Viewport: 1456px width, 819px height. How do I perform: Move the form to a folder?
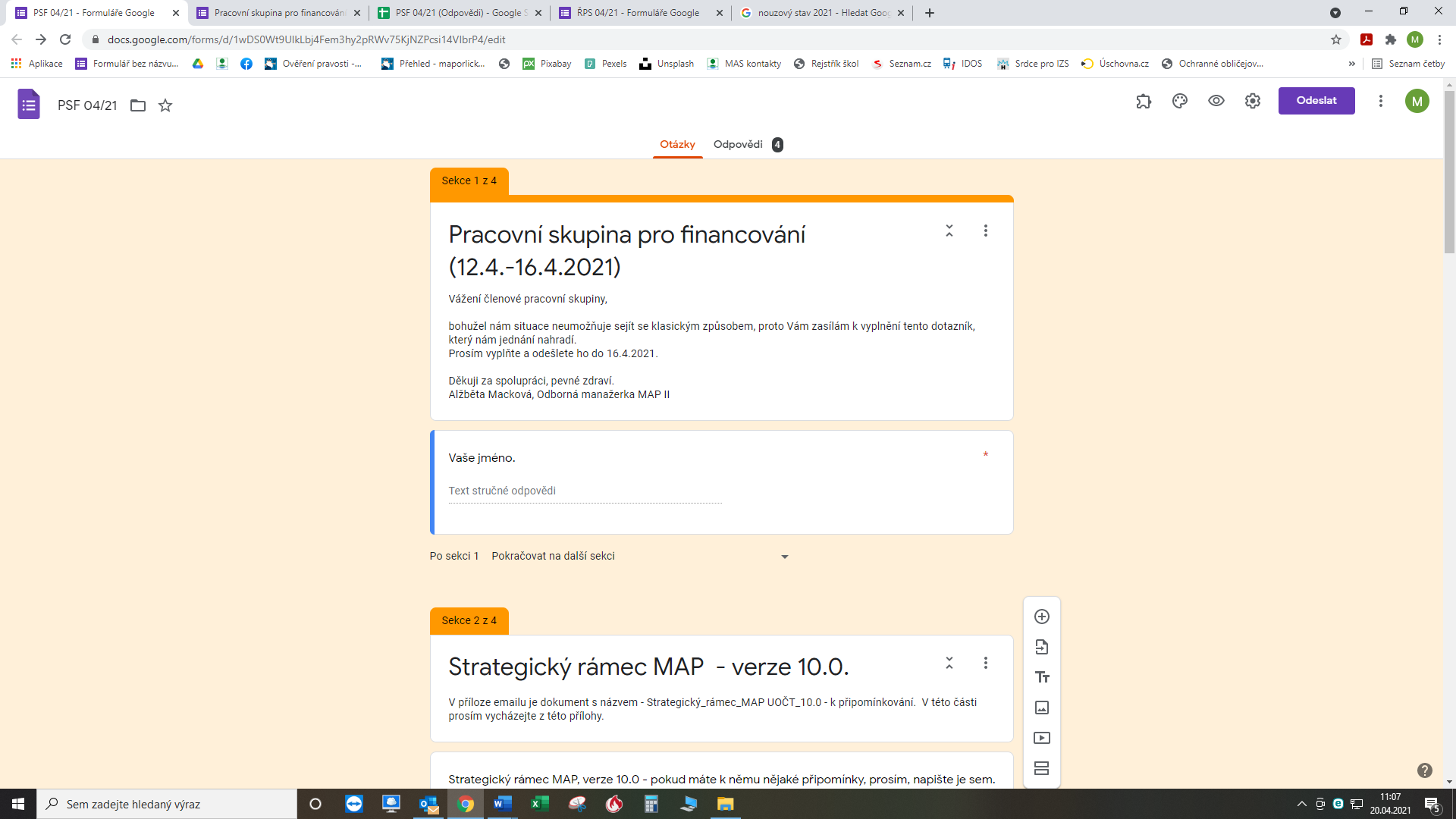click(x=138, y=105)
